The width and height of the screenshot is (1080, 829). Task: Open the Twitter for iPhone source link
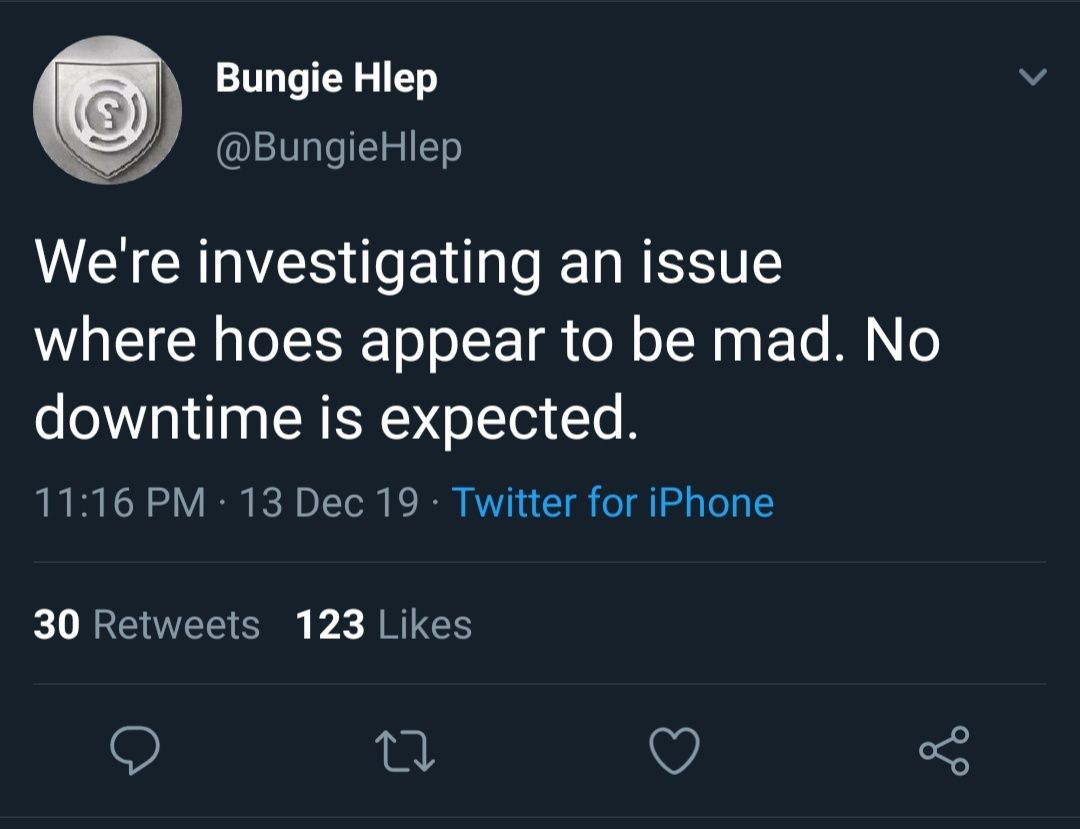click(x=613, y=502)
